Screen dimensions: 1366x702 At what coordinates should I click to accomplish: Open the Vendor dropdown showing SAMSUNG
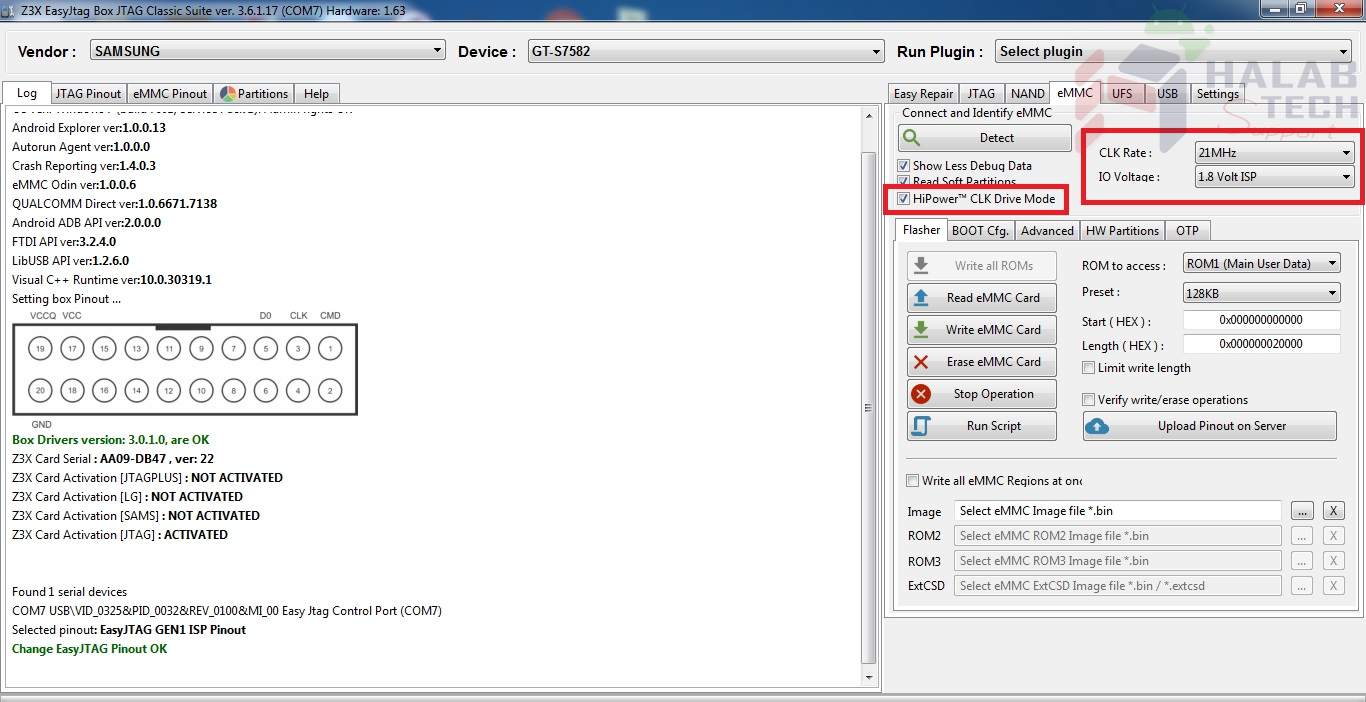268,51
